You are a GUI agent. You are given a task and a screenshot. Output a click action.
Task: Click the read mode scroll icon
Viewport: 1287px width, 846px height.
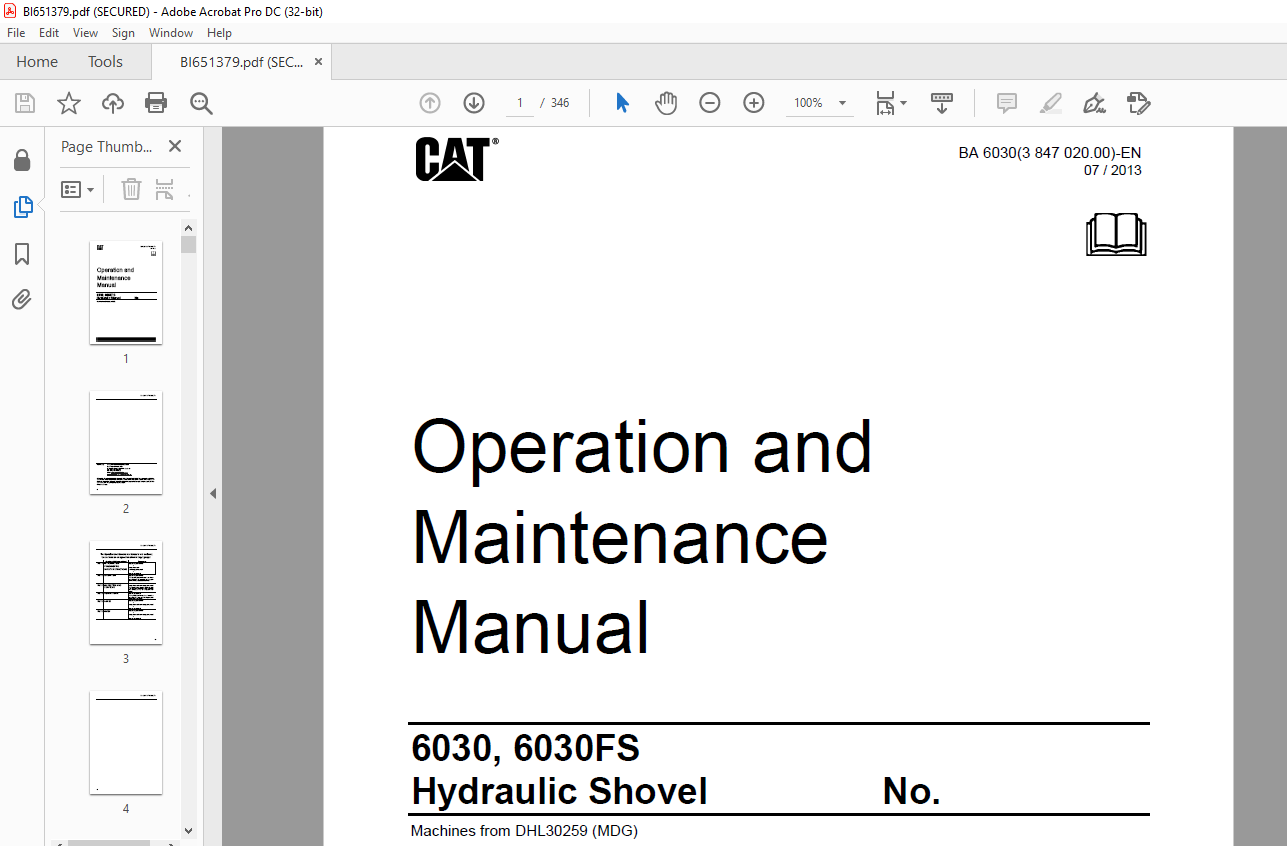pos(942,103)
